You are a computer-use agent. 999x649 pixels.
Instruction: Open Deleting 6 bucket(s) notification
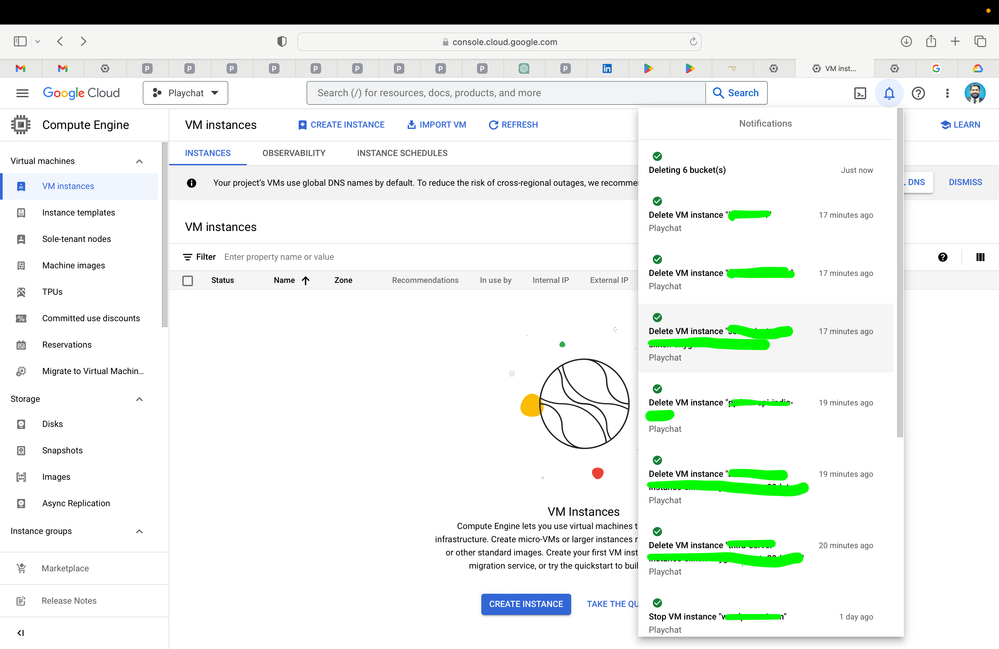tap(765, 164)
